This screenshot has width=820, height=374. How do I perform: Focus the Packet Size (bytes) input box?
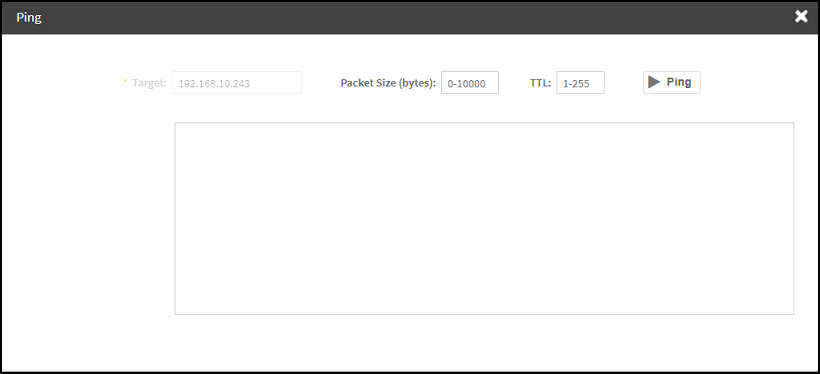470,83
